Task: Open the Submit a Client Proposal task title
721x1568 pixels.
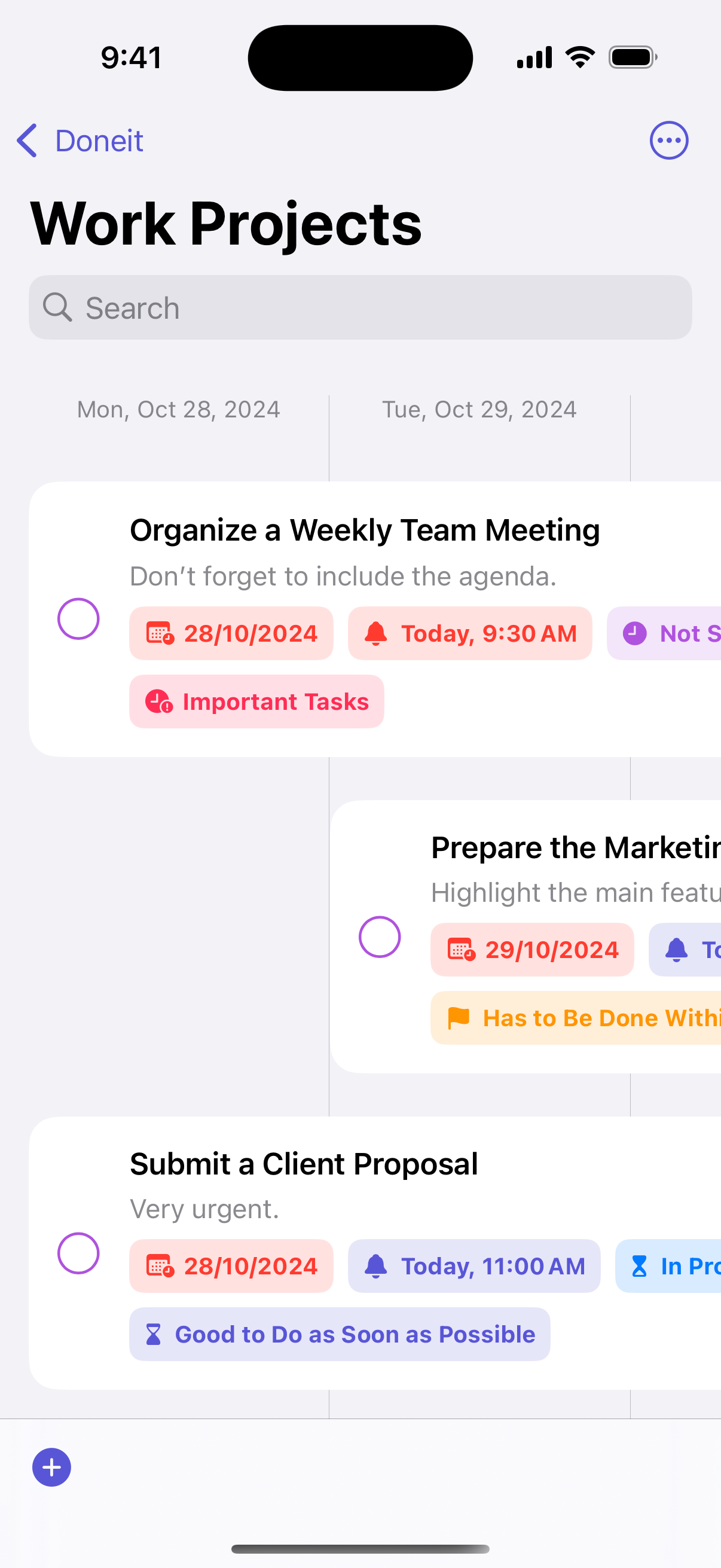Action: (304, 1164)
